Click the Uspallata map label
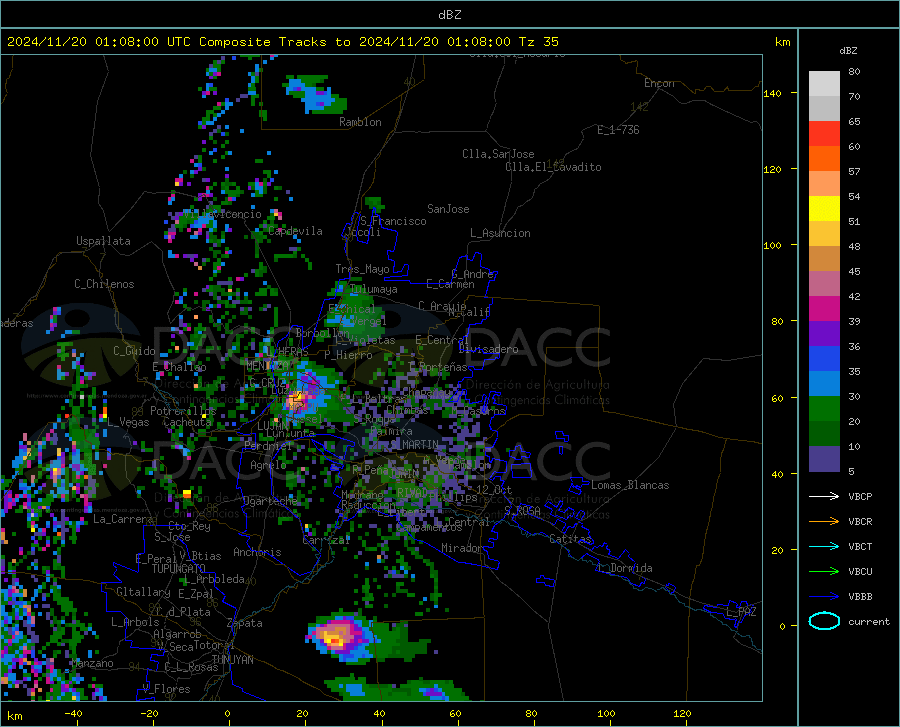The width and height of the screenshot is (900, 727). pos(103,241)
